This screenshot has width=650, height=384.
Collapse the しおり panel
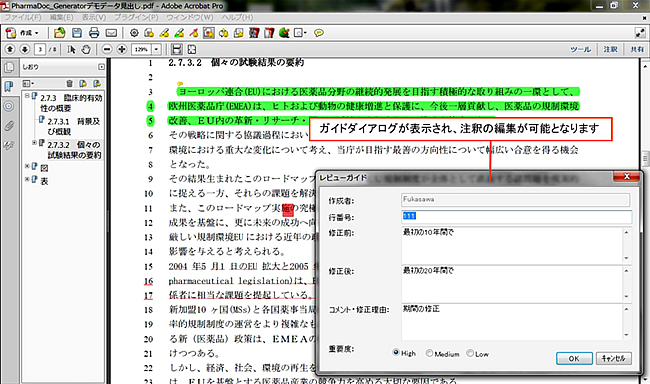pyautogui.click(x=102, y=67)
